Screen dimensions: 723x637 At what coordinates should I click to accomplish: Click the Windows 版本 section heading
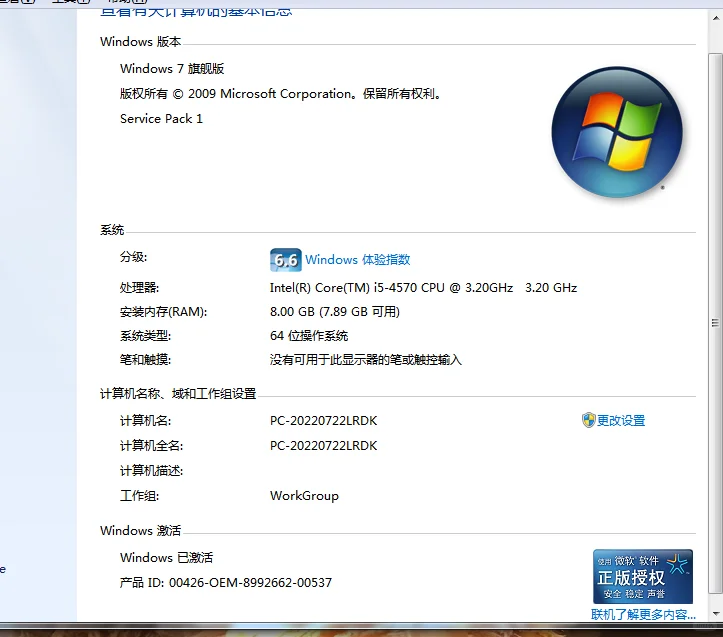tap(141, 42)
